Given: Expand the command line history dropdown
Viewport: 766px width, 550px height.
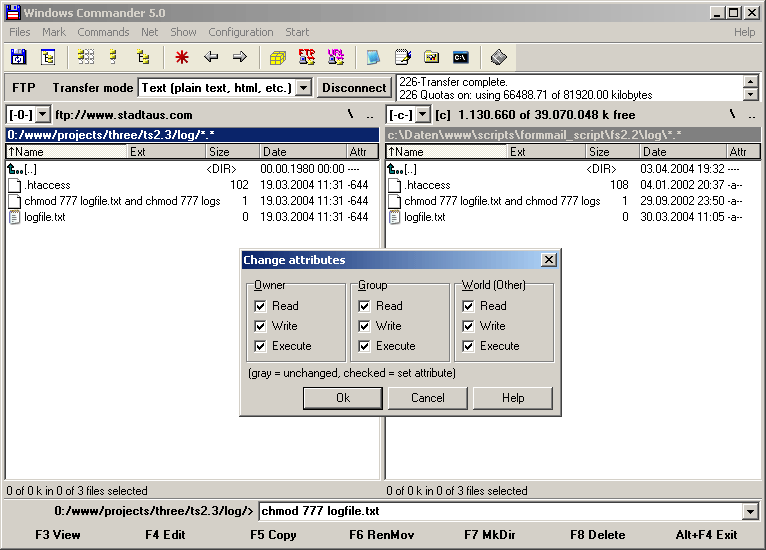Looking at the screenshot, I should pos(750,511).
